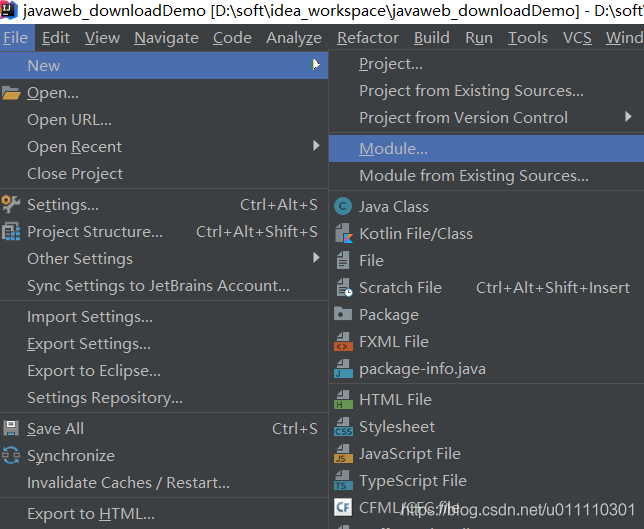Select Open Recent menu entry
The height and width of the screenshot is (529, 644).
[x=164, y=147]
